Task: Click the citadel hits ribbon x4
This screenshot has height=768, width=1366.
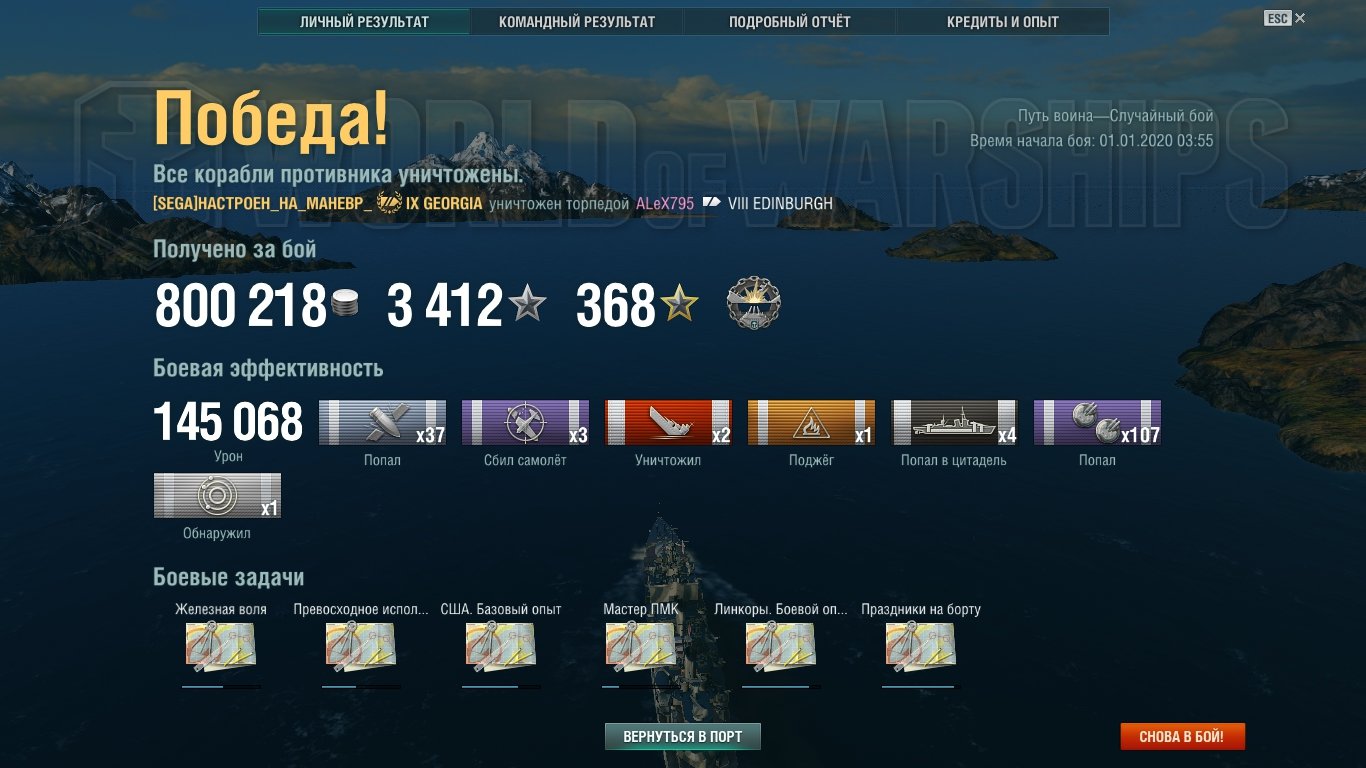Action: (954, 422)
